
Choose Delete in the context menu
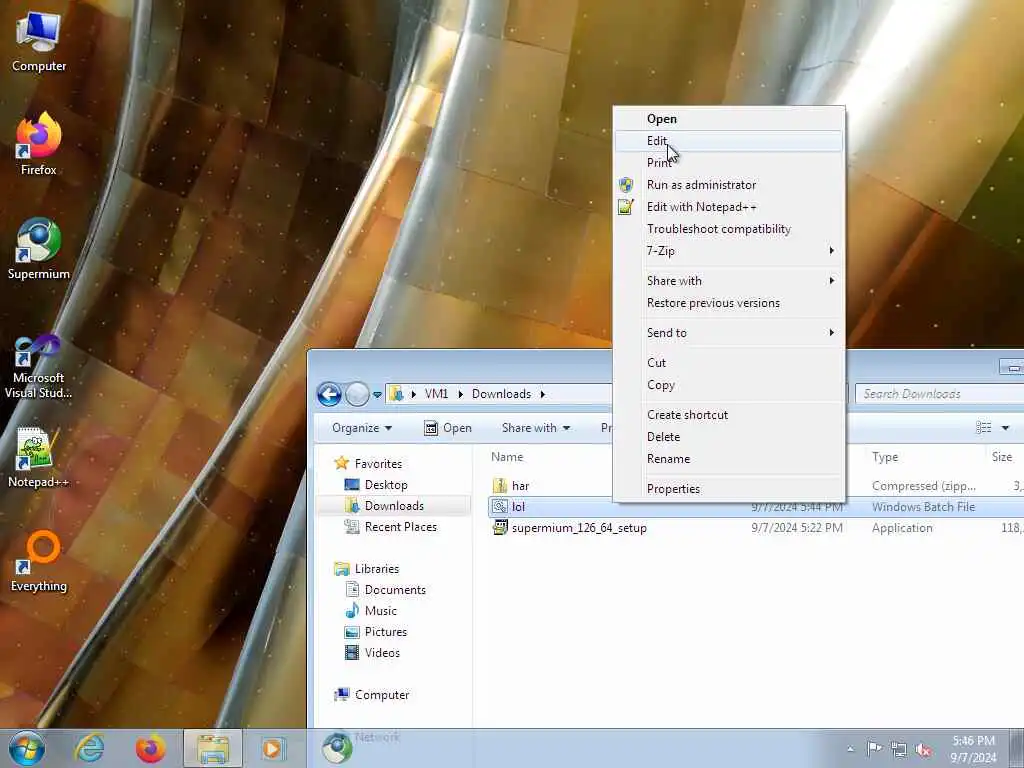pyautogui.click(x=728, y=437)
